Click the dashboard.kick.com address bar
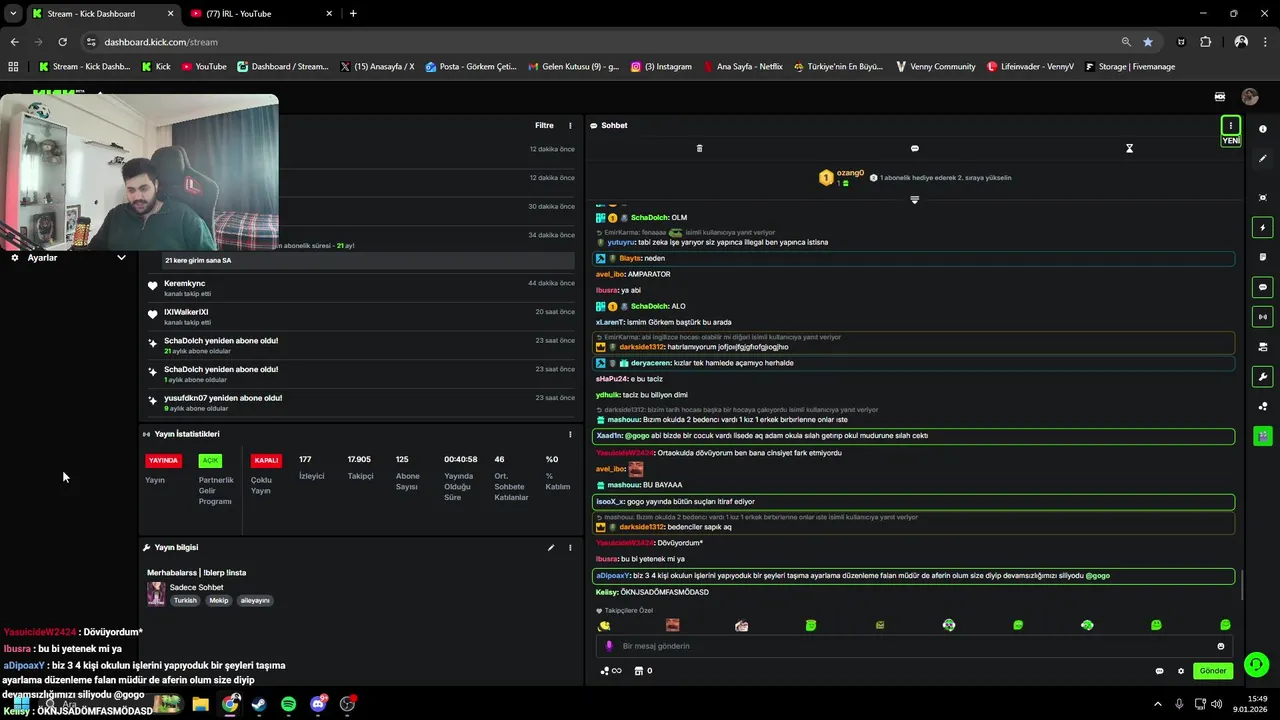Image resolution: width=1280 pixels, height=720 pixels. 600,42
